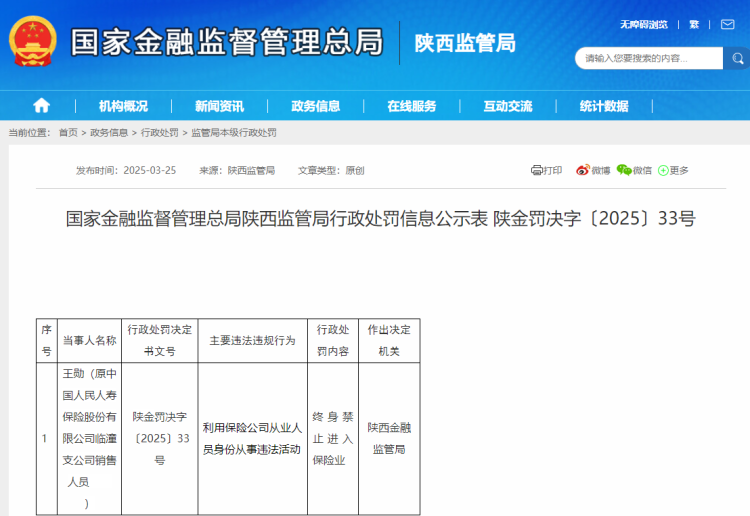
Task: Click the 首页 breadcrumb link
Action: click(68, 133)
